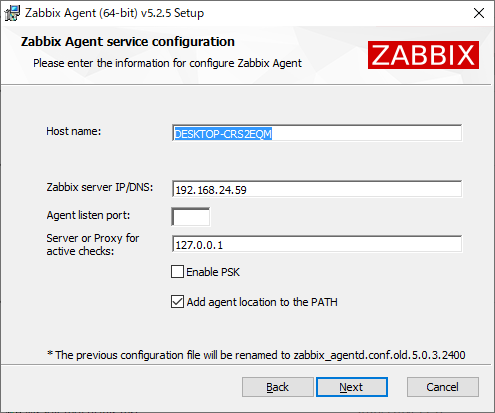Viewport: 495px width, 413px height.
Task: Select the active checks field showing 127.0.0.1
Action: (x=317, y=244)
